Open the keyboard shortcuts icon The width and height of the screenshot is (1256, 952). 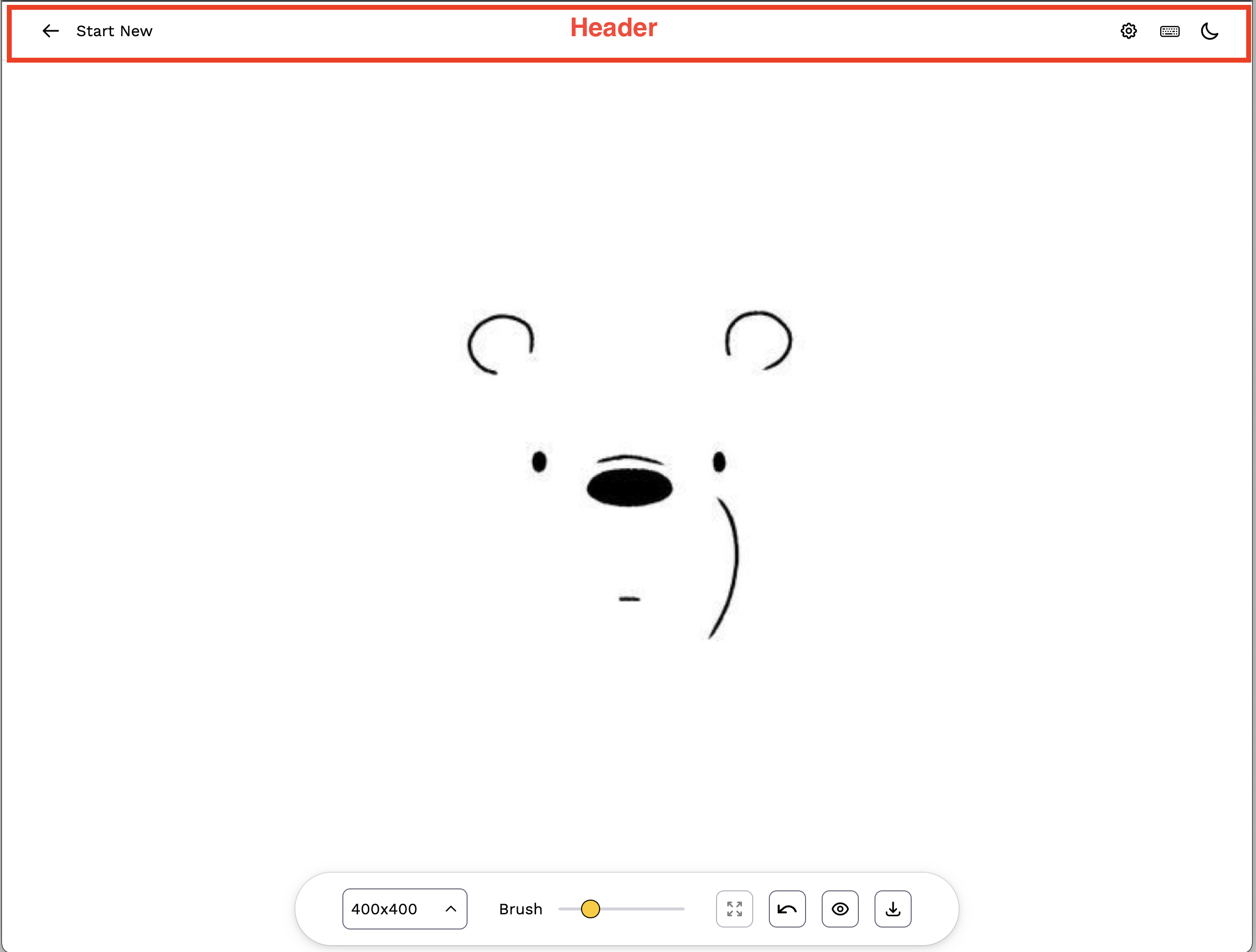[1169, 31]
